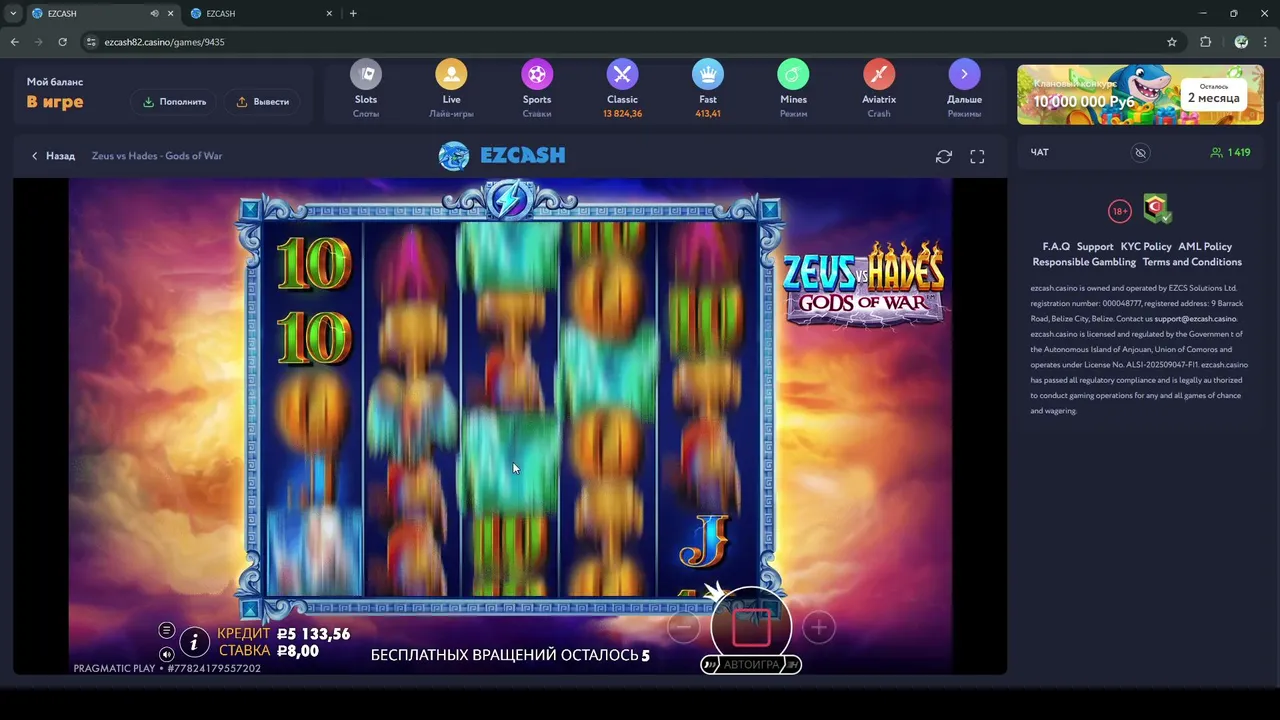1280x720 pixels.
Task: Click the Вывести withdraw button
Action: 262,102
